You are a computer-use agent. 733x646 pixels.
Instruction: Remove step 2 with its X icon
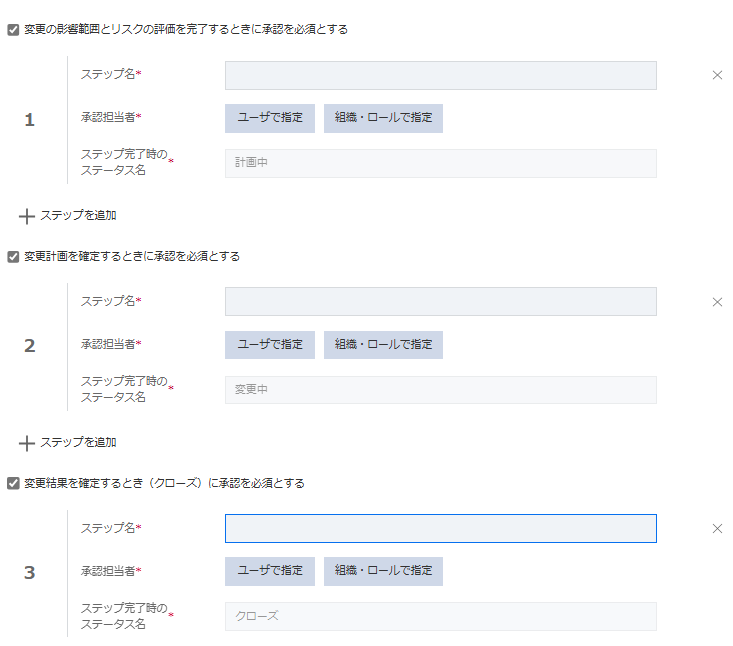pyautogui.click(x=717, y=302)
